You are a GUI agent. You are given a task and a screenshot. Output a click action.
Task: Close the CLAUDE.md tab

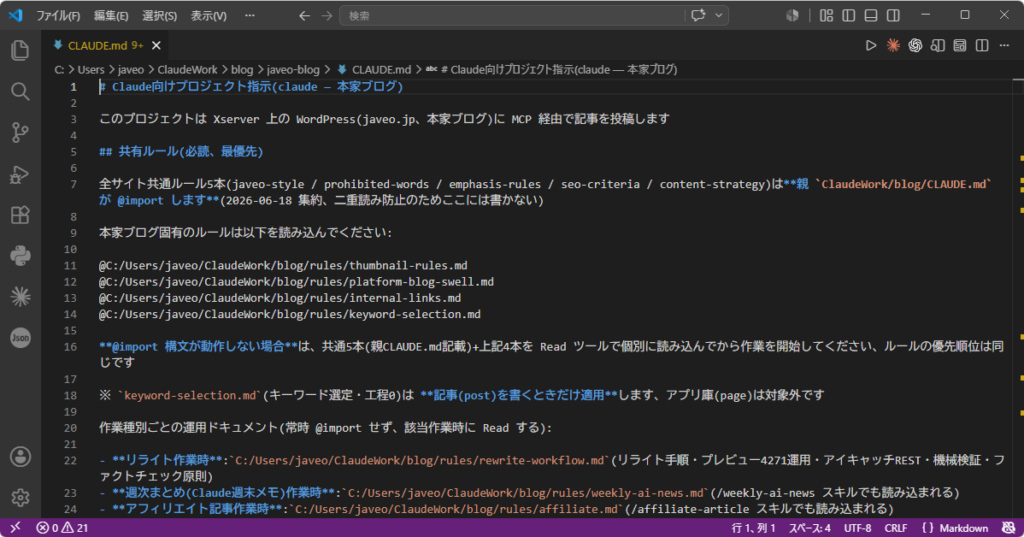tap(156, 46)
